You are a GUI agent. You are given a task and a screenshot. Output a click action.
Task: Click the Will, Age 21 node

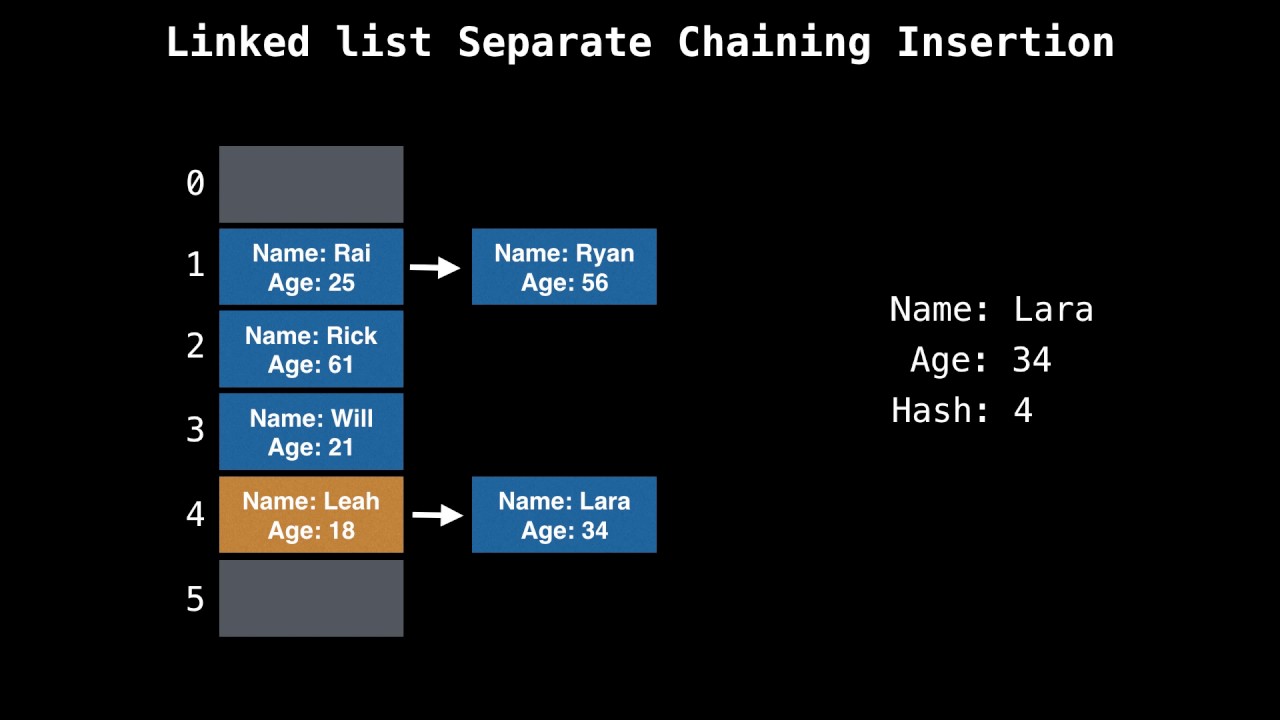311,432
